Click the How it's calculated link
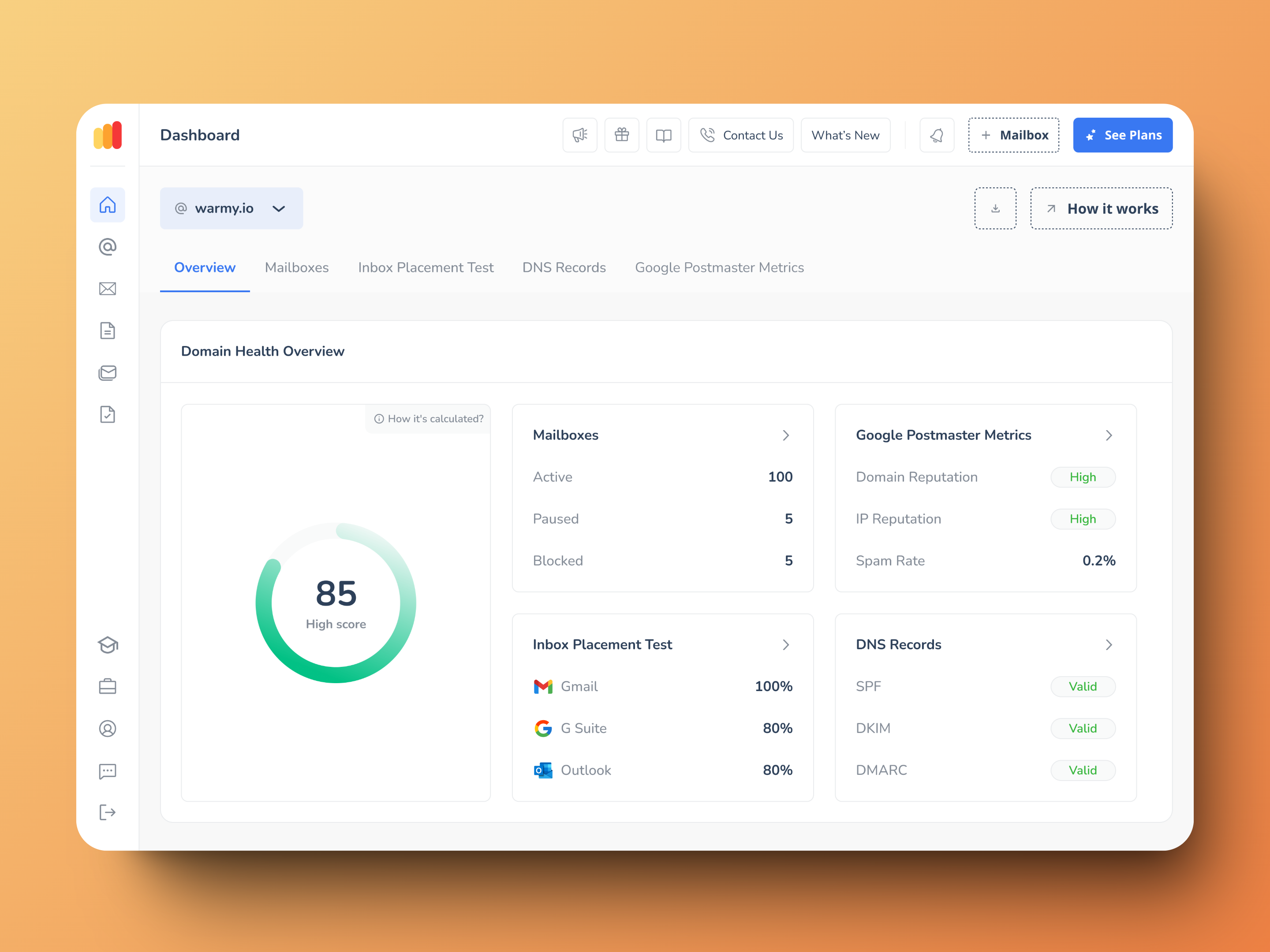This screenshot has width=1270, height=952. [x=429, y=419]
